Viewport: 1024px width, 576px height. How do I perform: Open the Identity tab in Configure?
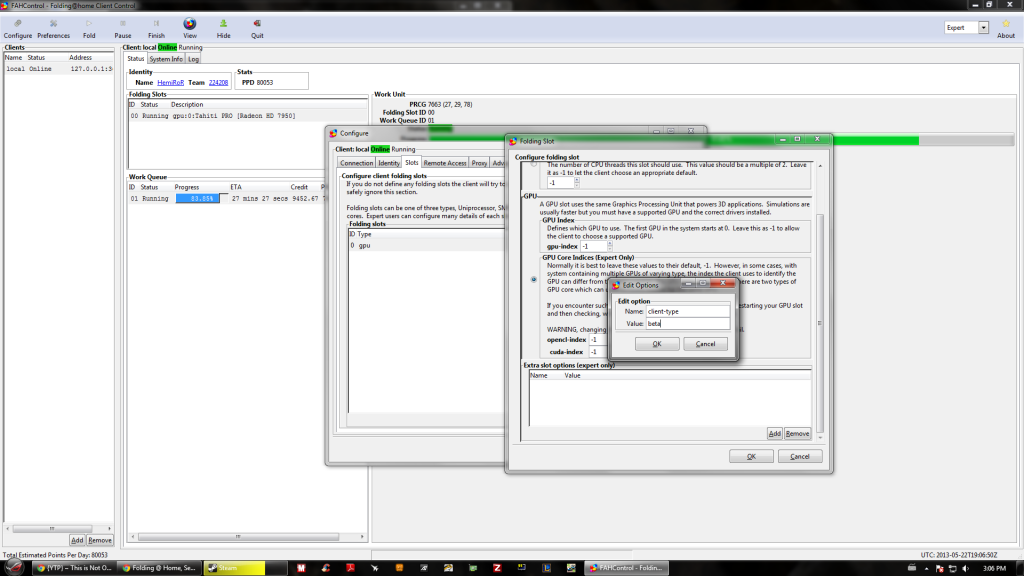click(x=389, y=163)
